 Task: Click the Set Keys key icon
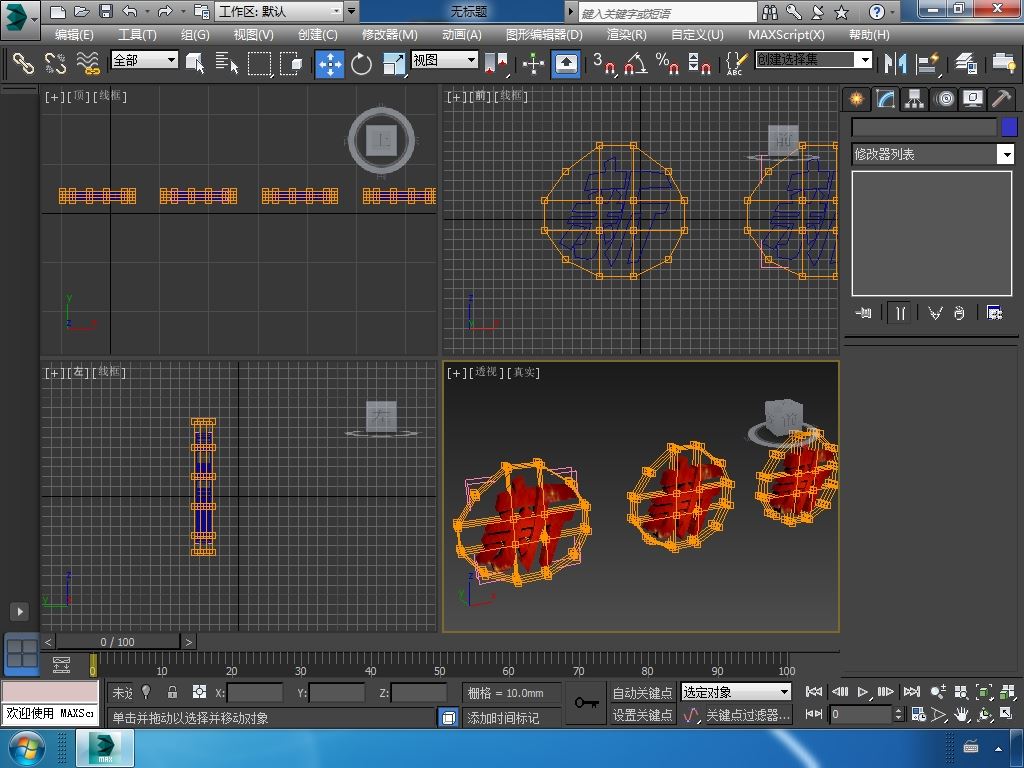(x=586, y=703)
